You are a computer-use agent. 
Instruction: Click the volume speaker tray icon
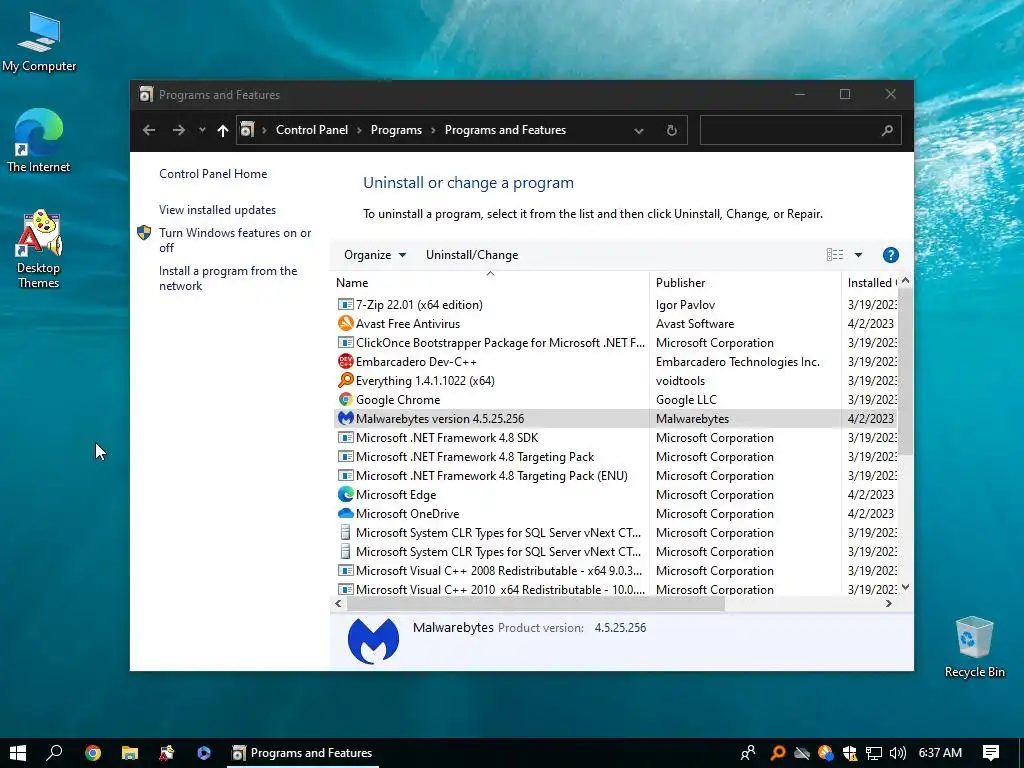pos(897,753)
